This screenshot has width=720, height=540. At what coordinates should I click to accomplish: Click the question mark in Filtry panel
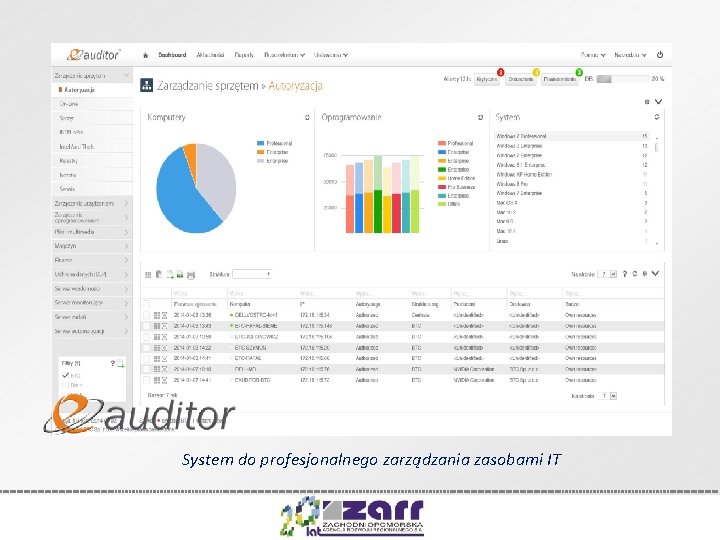tap(112, 363)
